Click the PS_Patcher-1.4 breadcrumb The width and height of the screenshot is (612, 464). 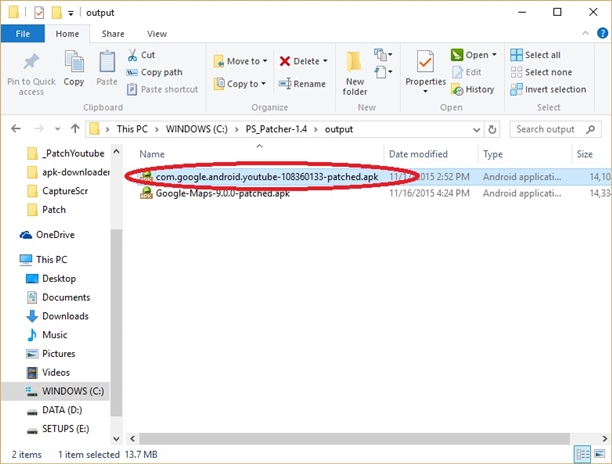(276, 129)
